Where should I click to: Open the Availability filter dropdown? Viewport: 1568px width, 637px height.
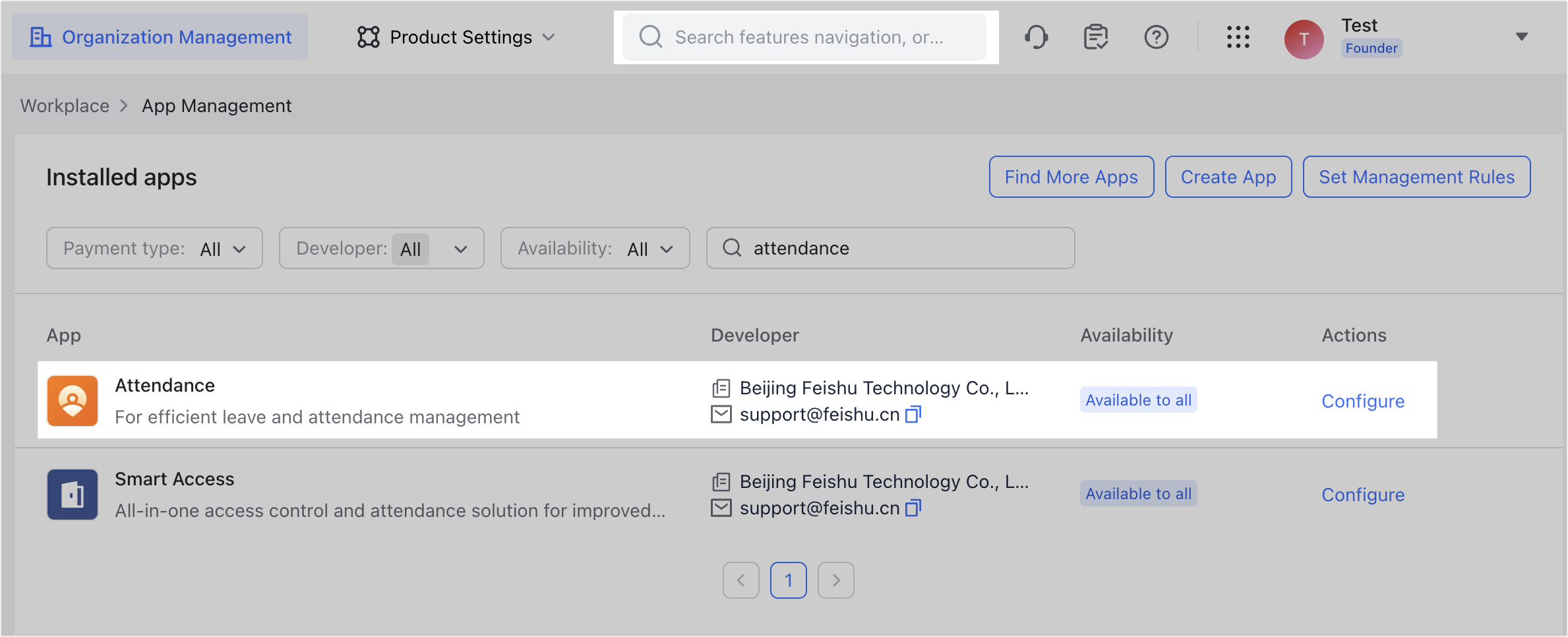594,249
